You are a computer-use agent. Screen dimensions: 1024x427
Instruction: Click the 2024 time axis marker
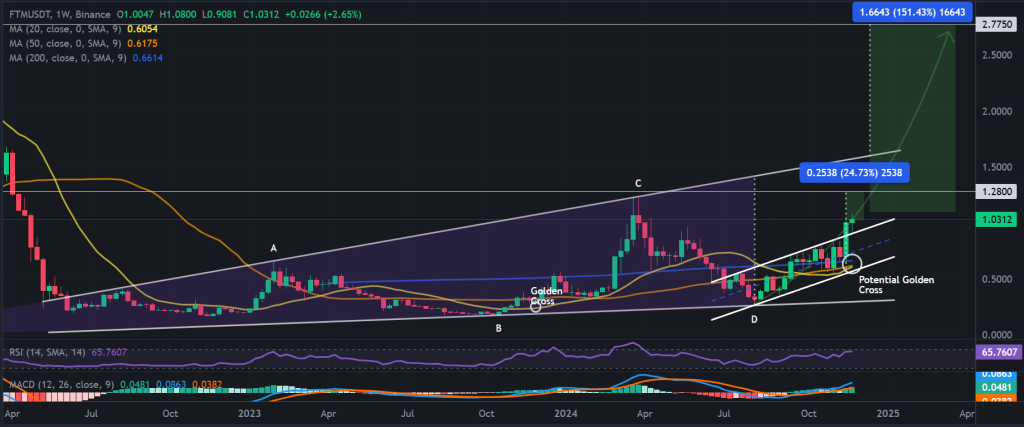click(x=567, y=412)
